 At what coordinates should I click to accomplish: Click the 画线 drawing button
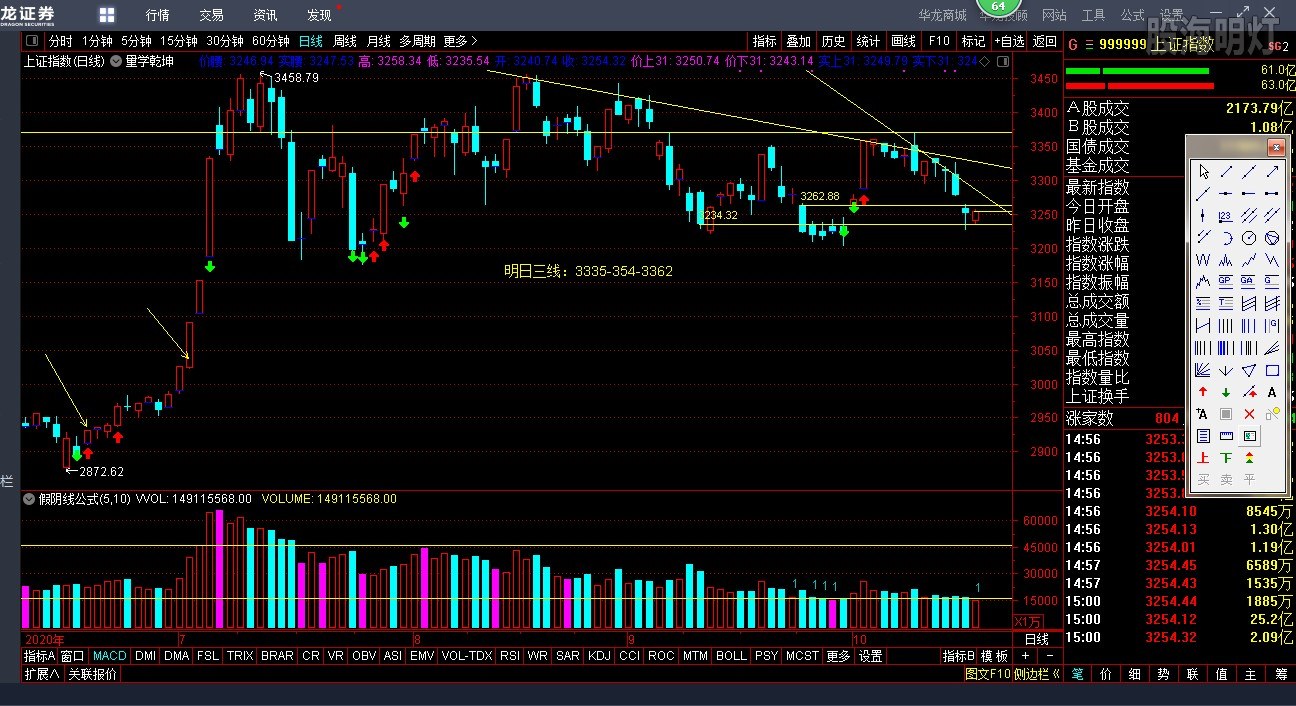[x=903, y=41]
